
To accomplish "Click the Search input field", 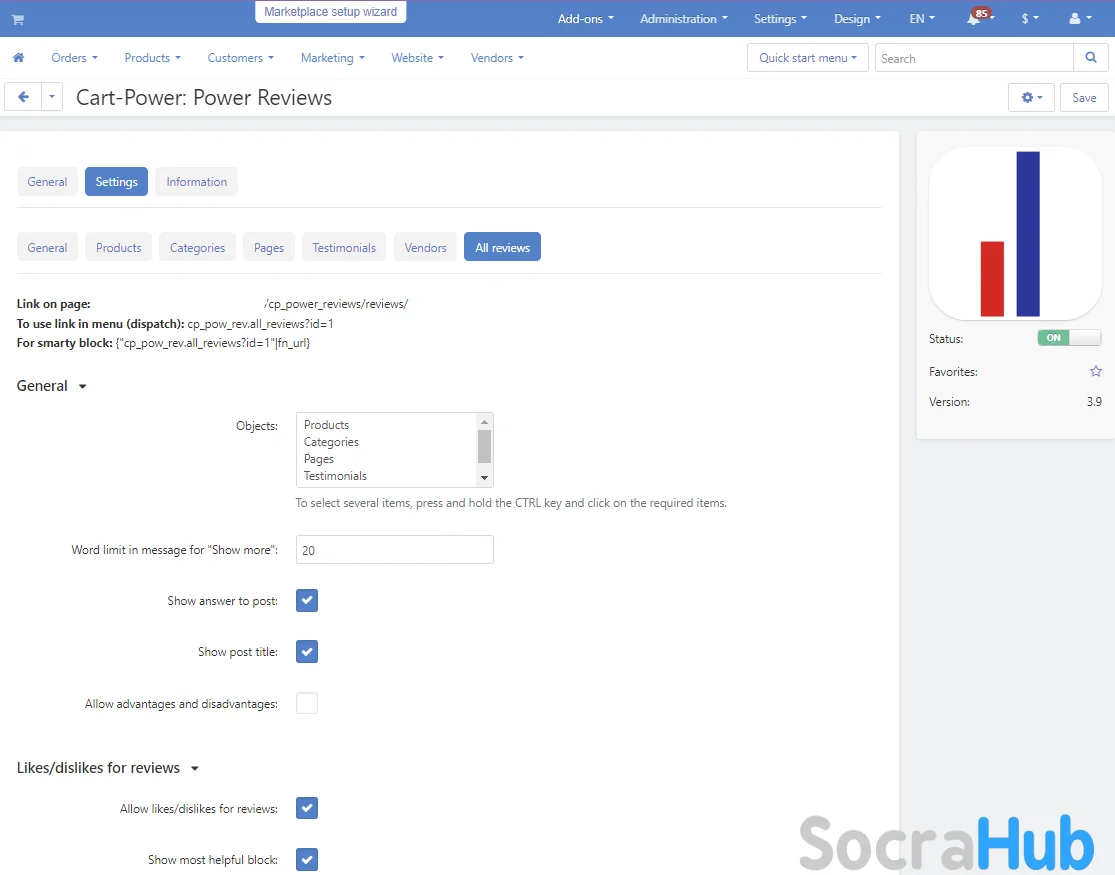I will tap(973, 58).
